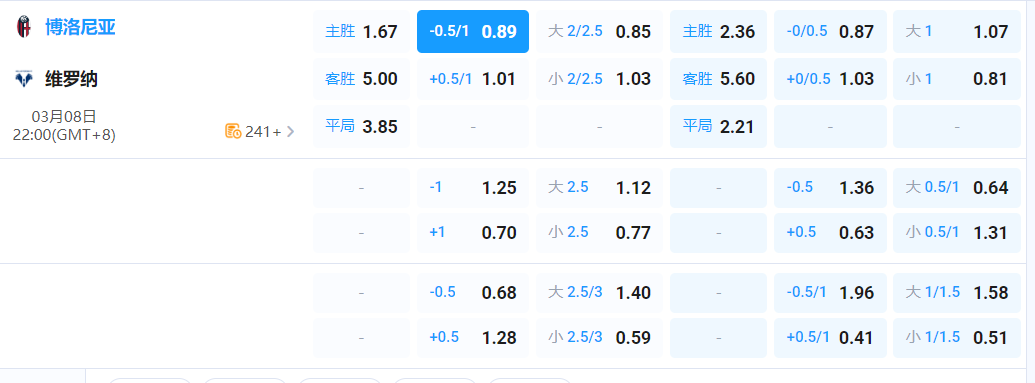The image size is (1035, 383).
Task: Select half-time 客胜 odds 5.60
Action: [718, 79]
